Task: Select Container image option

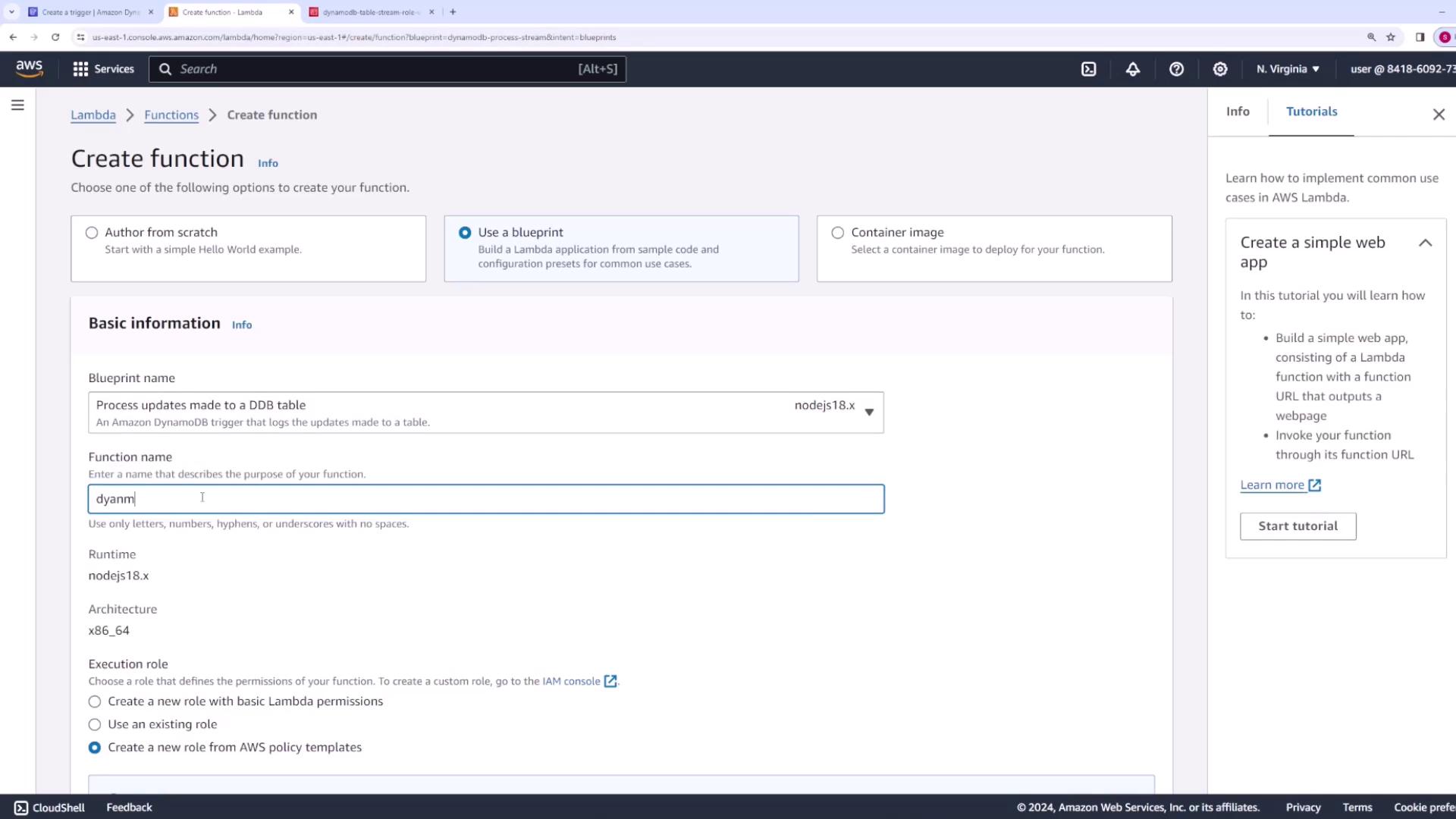Action: pos(837,233)
